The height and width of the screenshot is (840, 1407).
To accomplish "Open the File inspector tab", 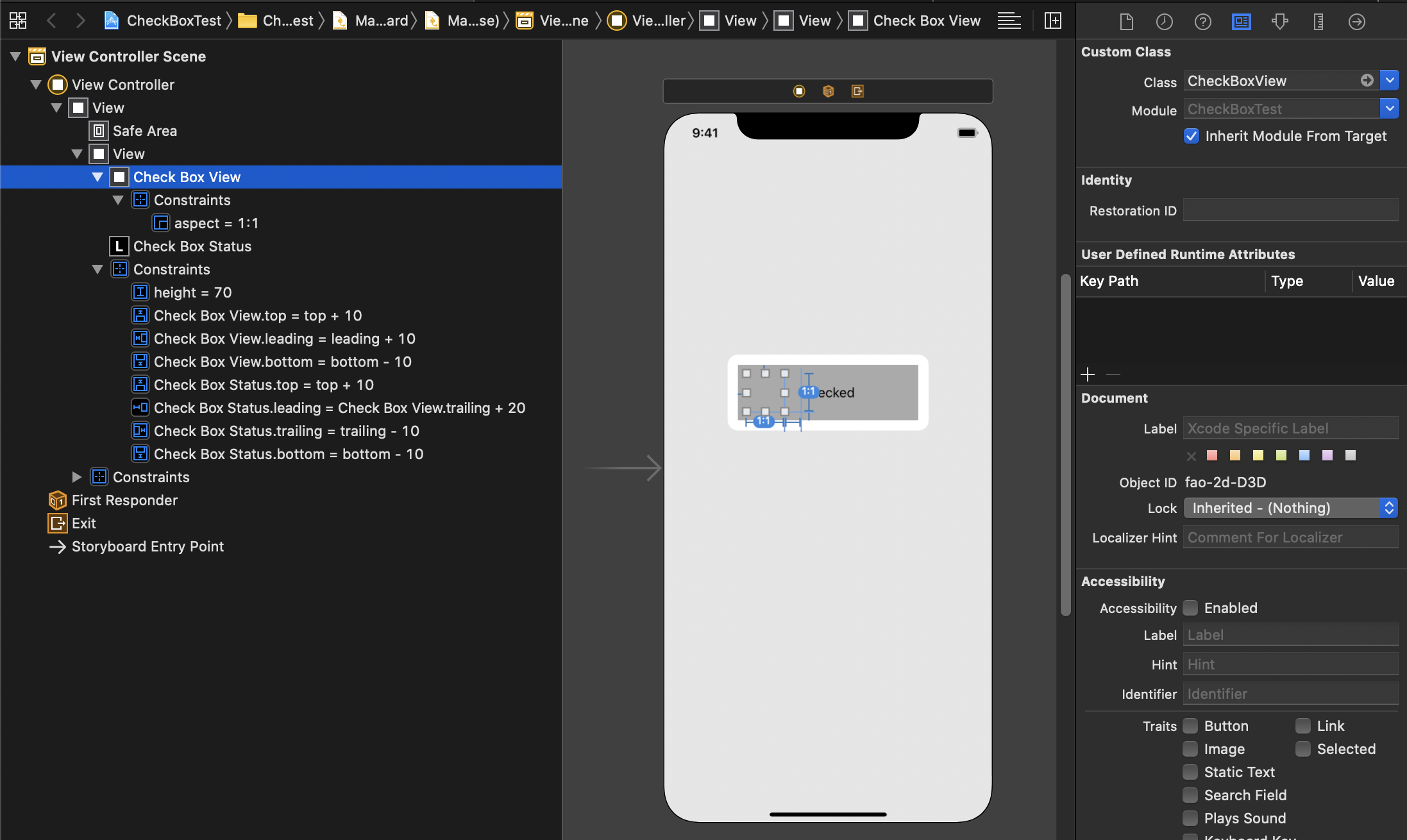I will pos(1126,22).
